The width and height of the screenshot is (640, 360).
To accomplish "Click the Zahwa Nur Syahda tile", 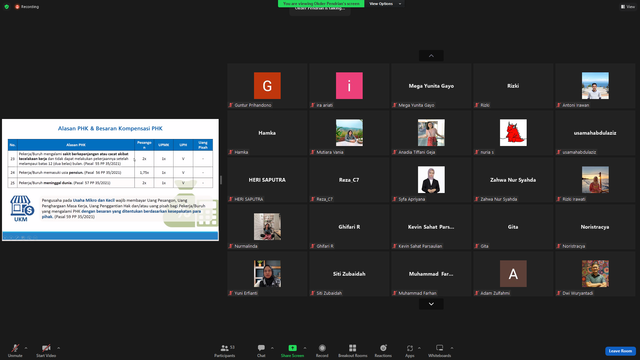I will 513,180.
